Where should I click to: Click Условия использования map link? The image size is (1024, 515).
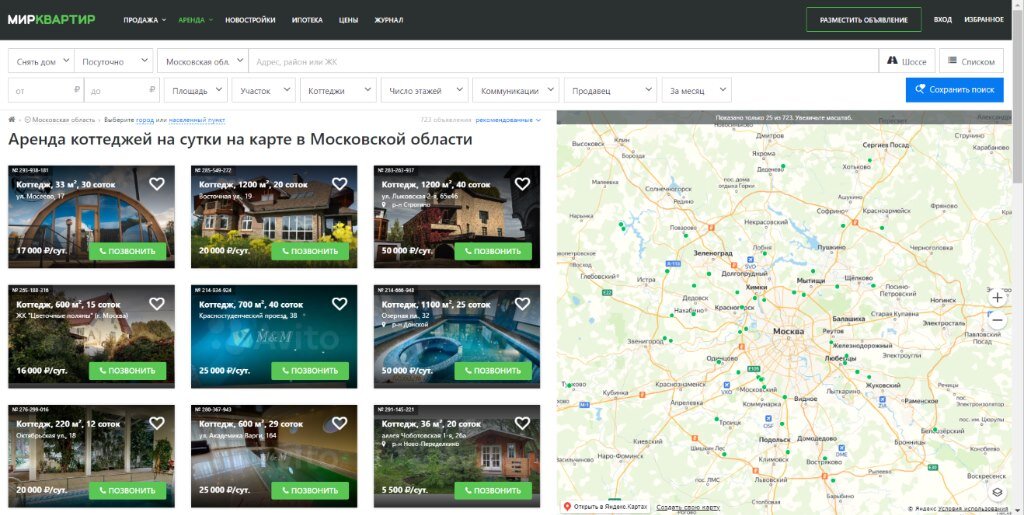click(975, 508)
